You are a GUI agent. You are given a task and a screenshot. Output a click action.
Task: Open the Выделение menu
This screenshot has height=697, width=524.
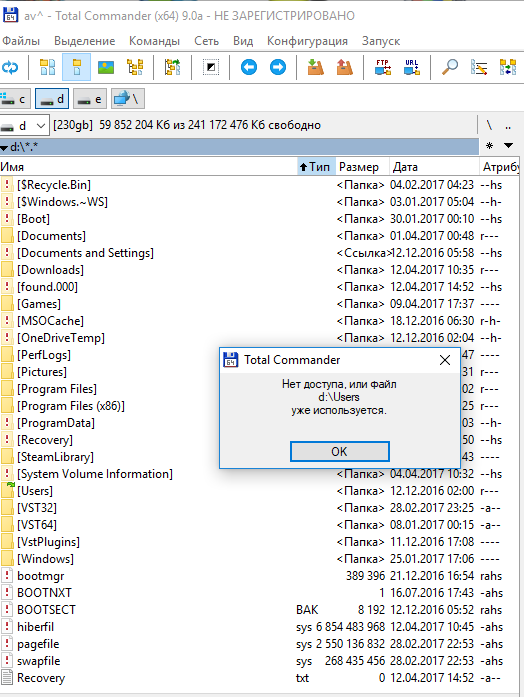pyautogui.click(x=84, y=41)
